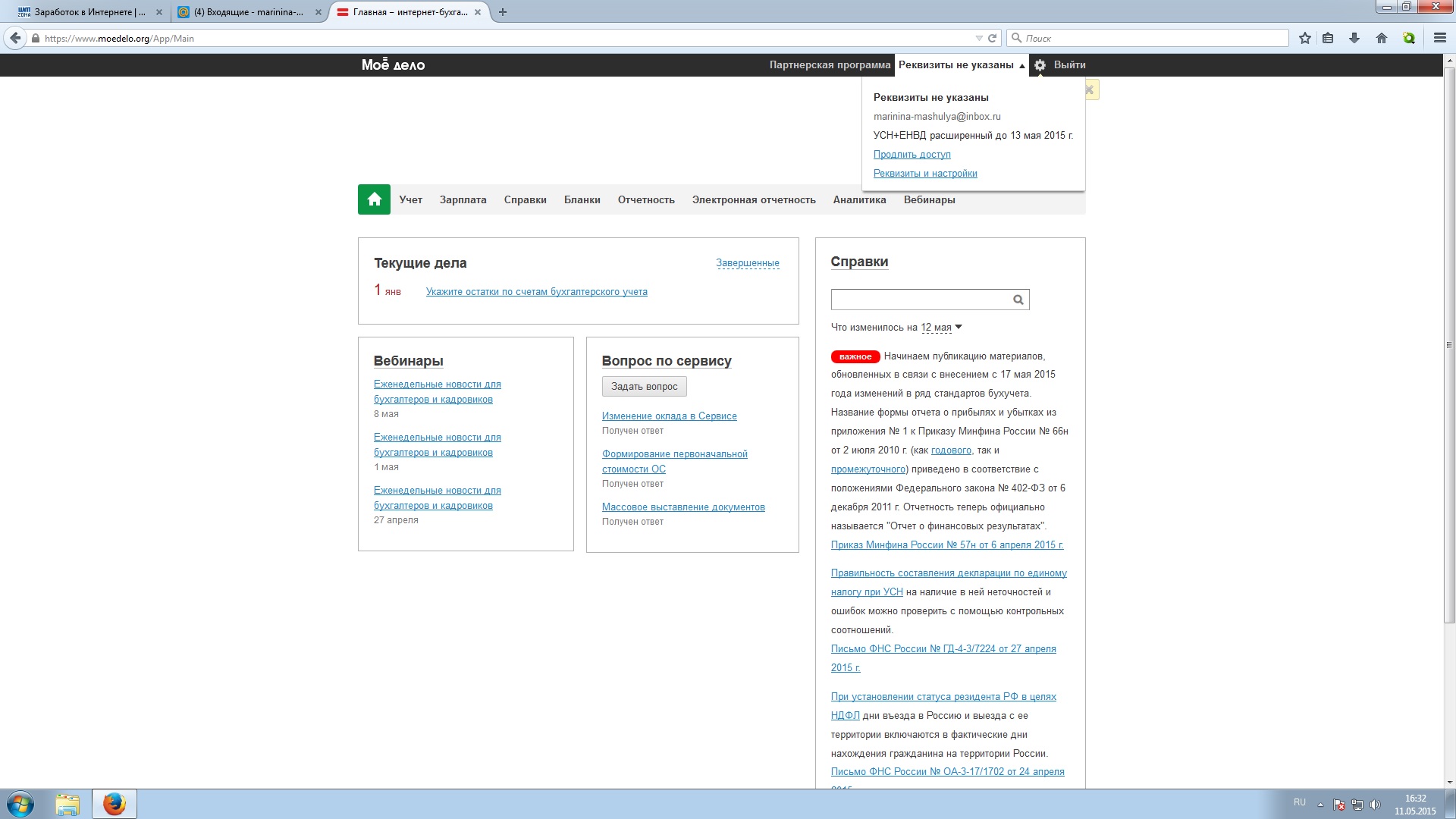Click Firefox bookmark star icon
This screenshot has height=819, width=1456.
pos(1304,38)
